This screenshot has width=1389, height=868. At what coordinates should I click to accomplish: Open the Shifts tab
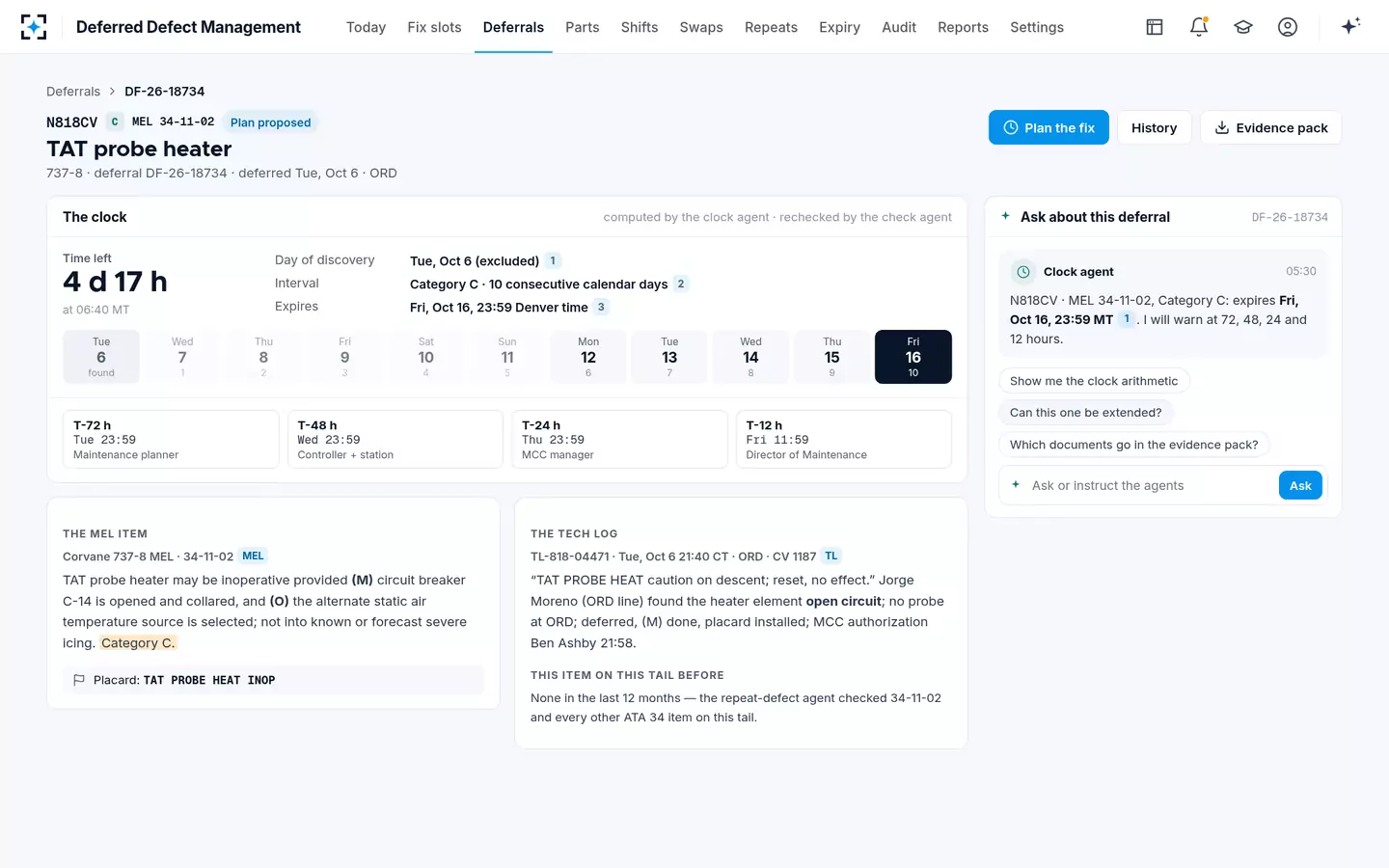click(640, 27)
